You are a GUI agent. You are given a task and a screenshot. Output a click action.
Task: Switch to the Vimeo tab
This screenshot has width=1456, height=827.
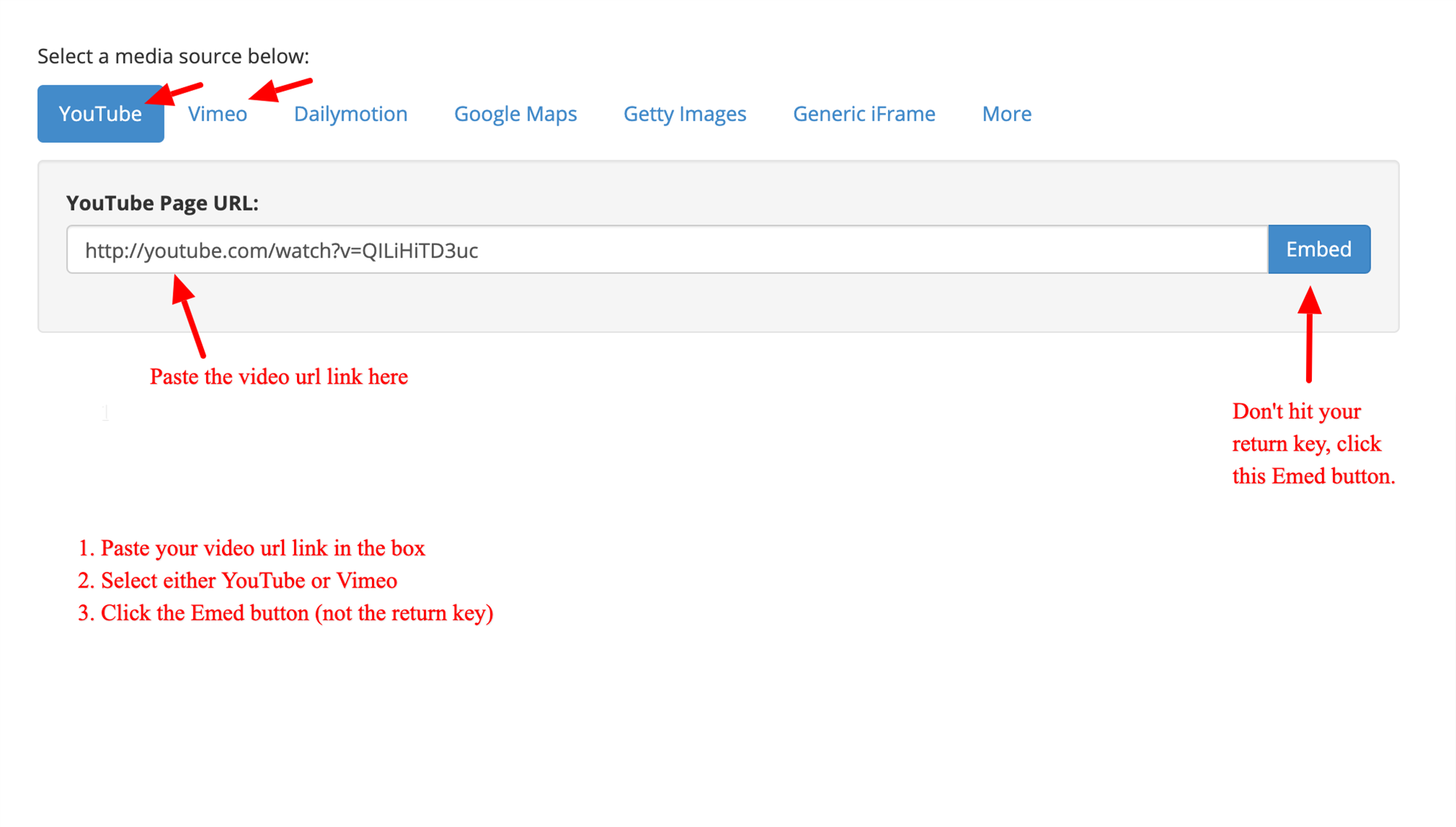[x=217, y=114]
